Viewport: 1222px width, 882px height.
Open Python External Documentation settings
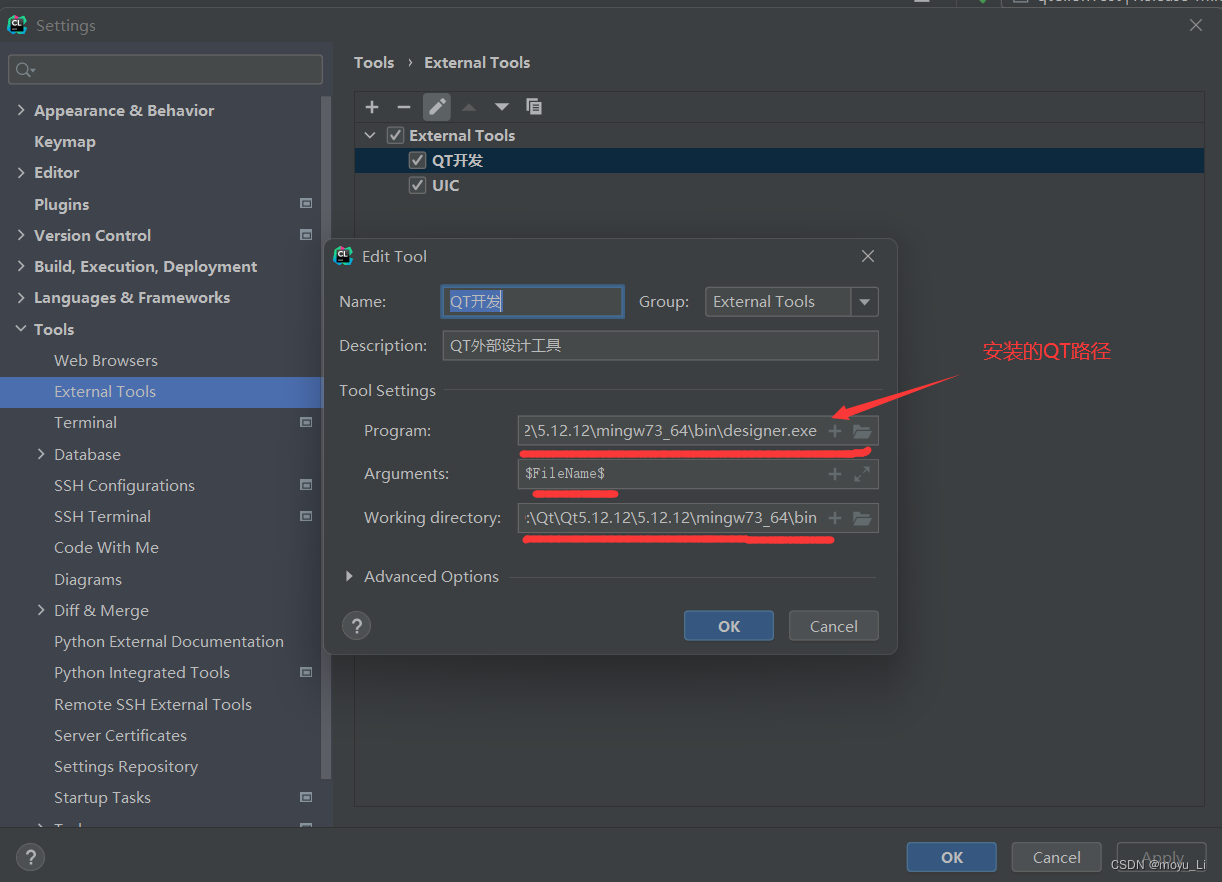pyautogui.click(x=169, y=641)
